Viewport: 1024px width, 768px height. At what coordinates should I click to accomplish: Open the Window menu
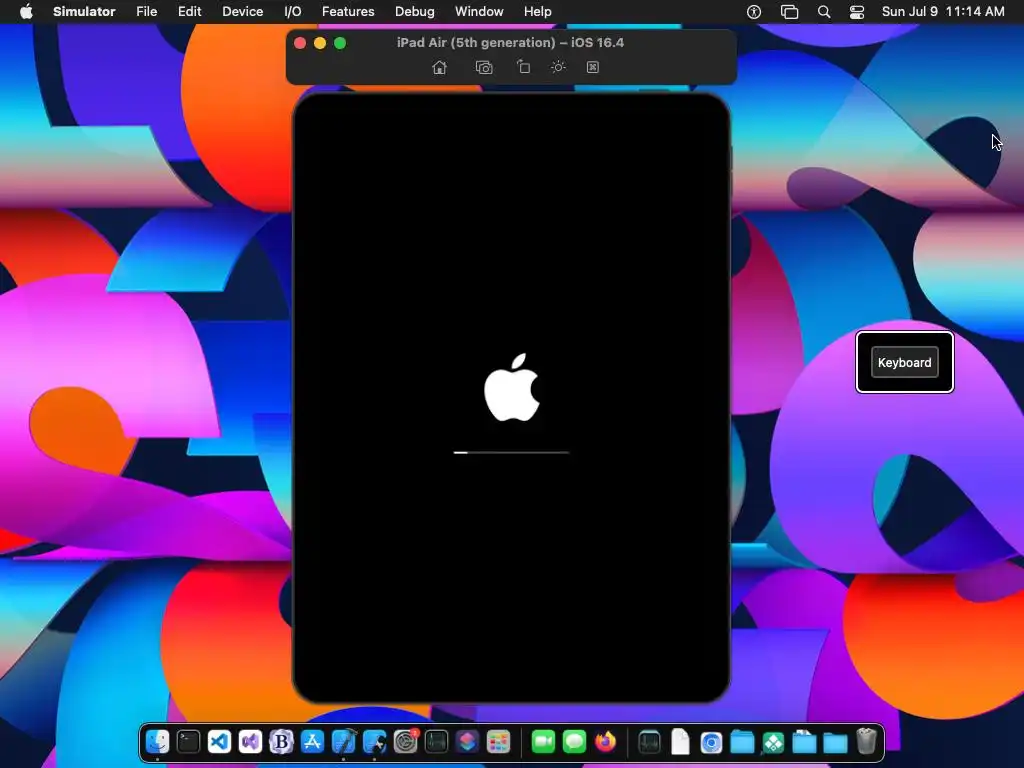click(479, 12)
